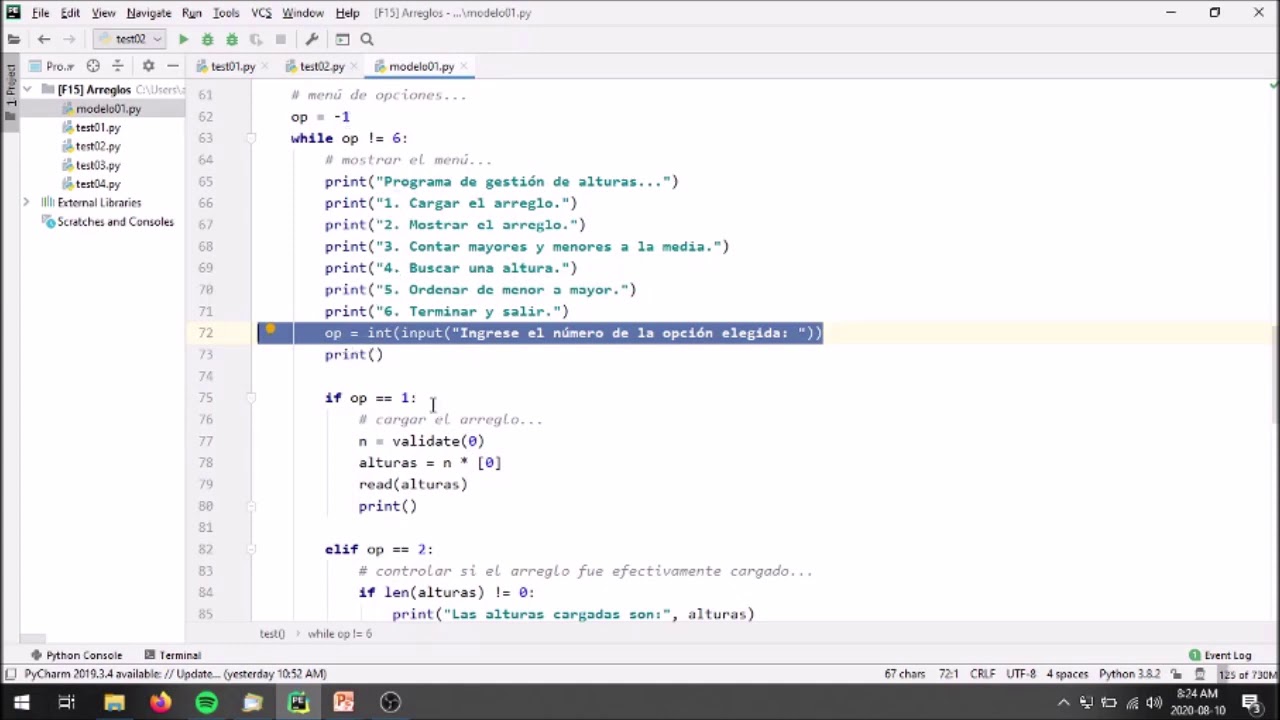The height and width of the screenshot is (720, 1280).
Task: Switch to the test01.py editor tab
Action: (x=232, y=66)
